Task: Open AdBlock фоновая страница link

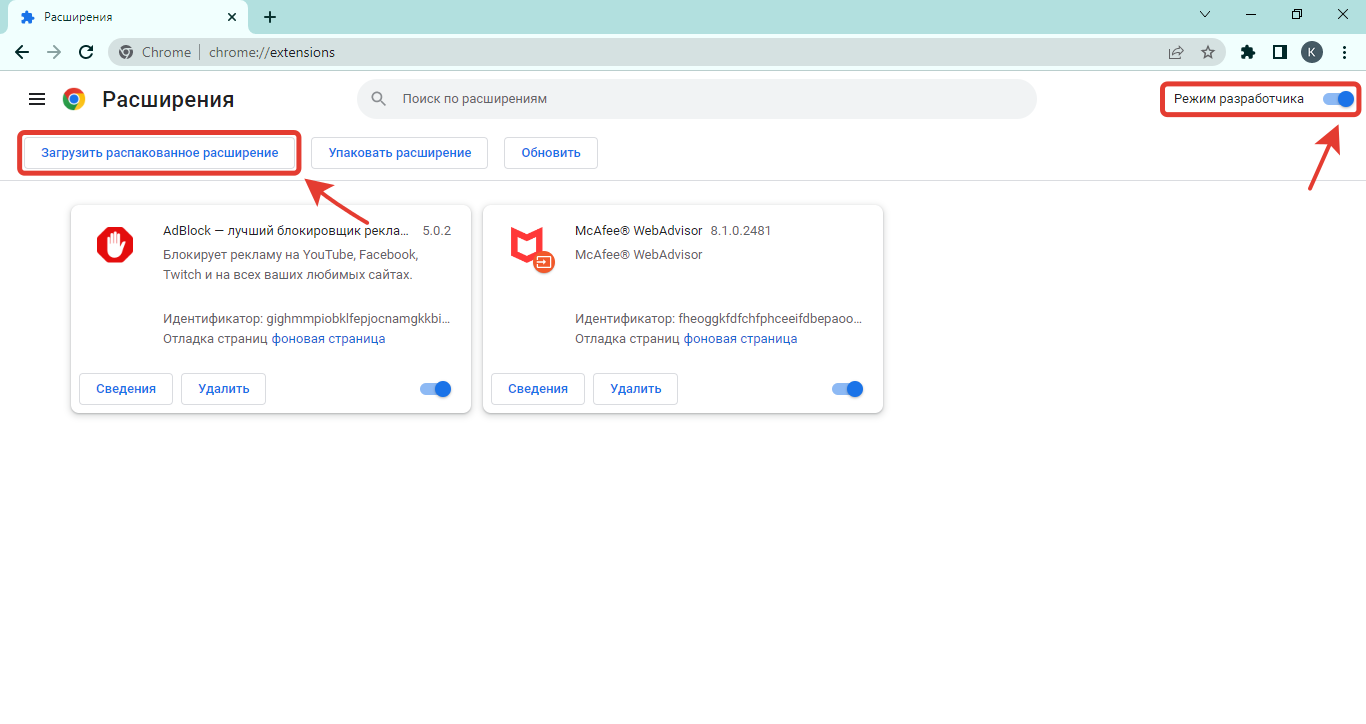Action: point(328,339)
